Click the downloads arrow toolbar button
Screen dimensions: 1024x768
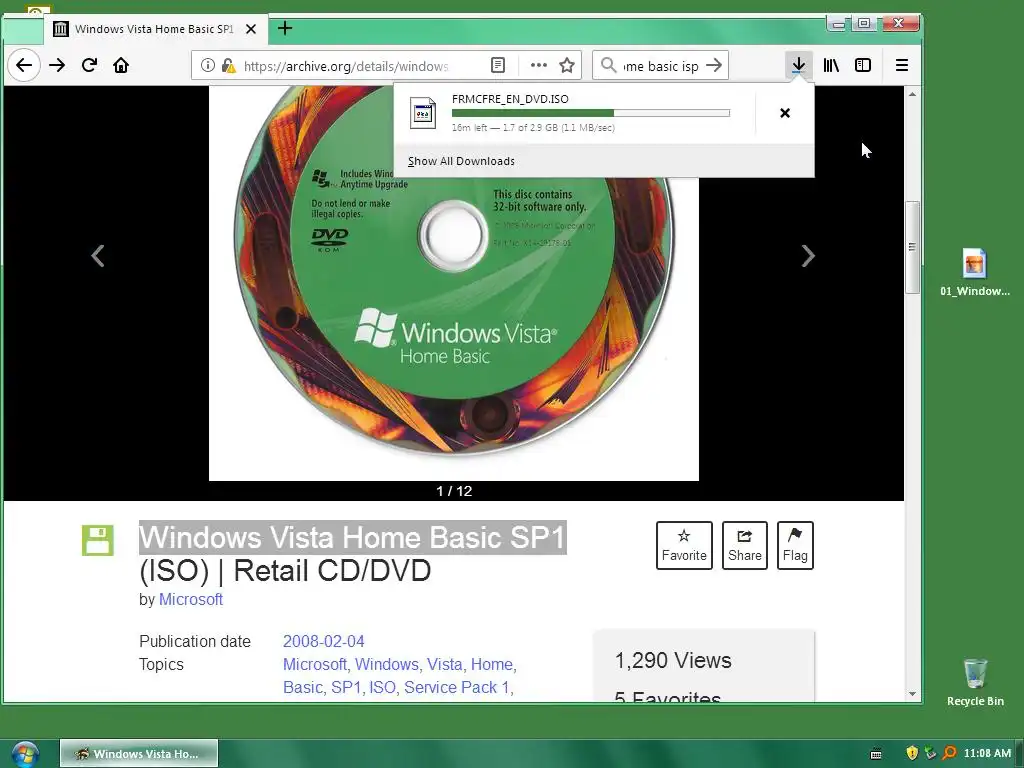pos(798,65)
